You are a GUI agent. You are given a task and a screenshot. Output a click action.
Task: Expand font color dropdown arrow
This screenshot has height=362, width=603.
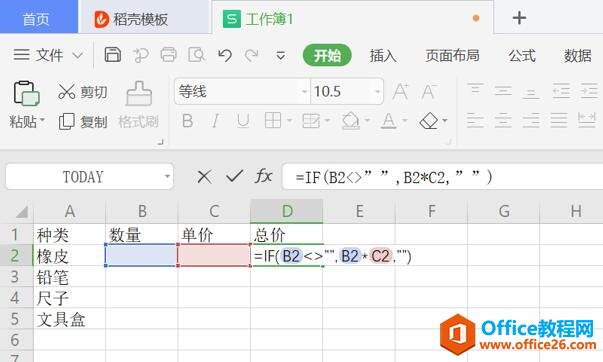coord(405,120)
